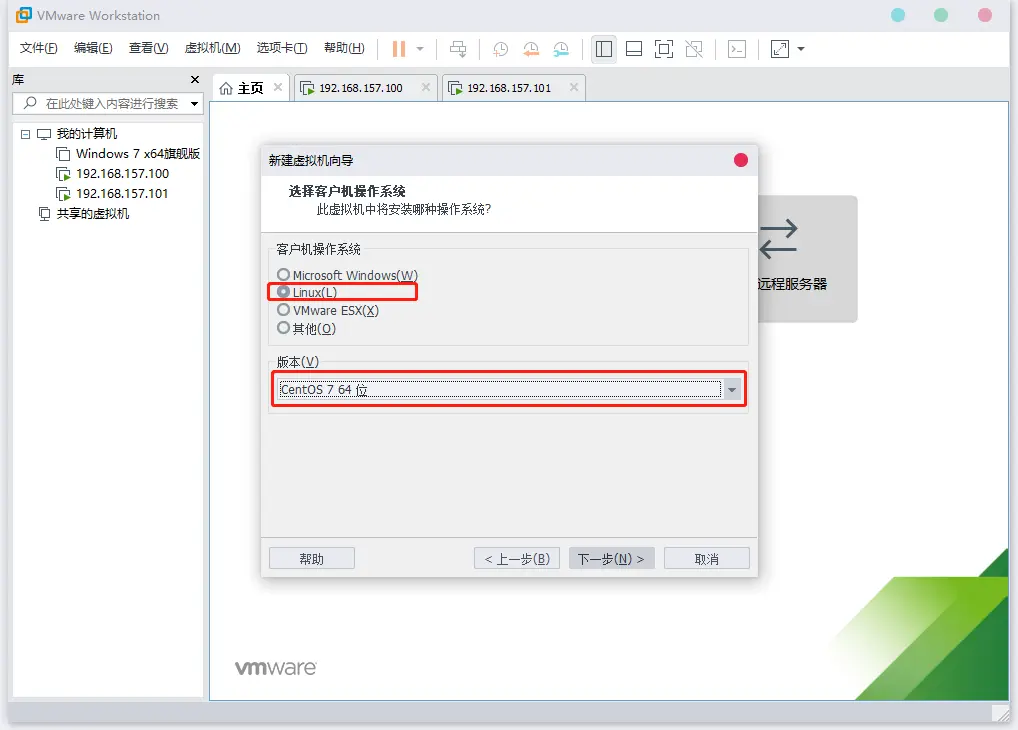Open the 选项卡(T) menu

[282, 48]
